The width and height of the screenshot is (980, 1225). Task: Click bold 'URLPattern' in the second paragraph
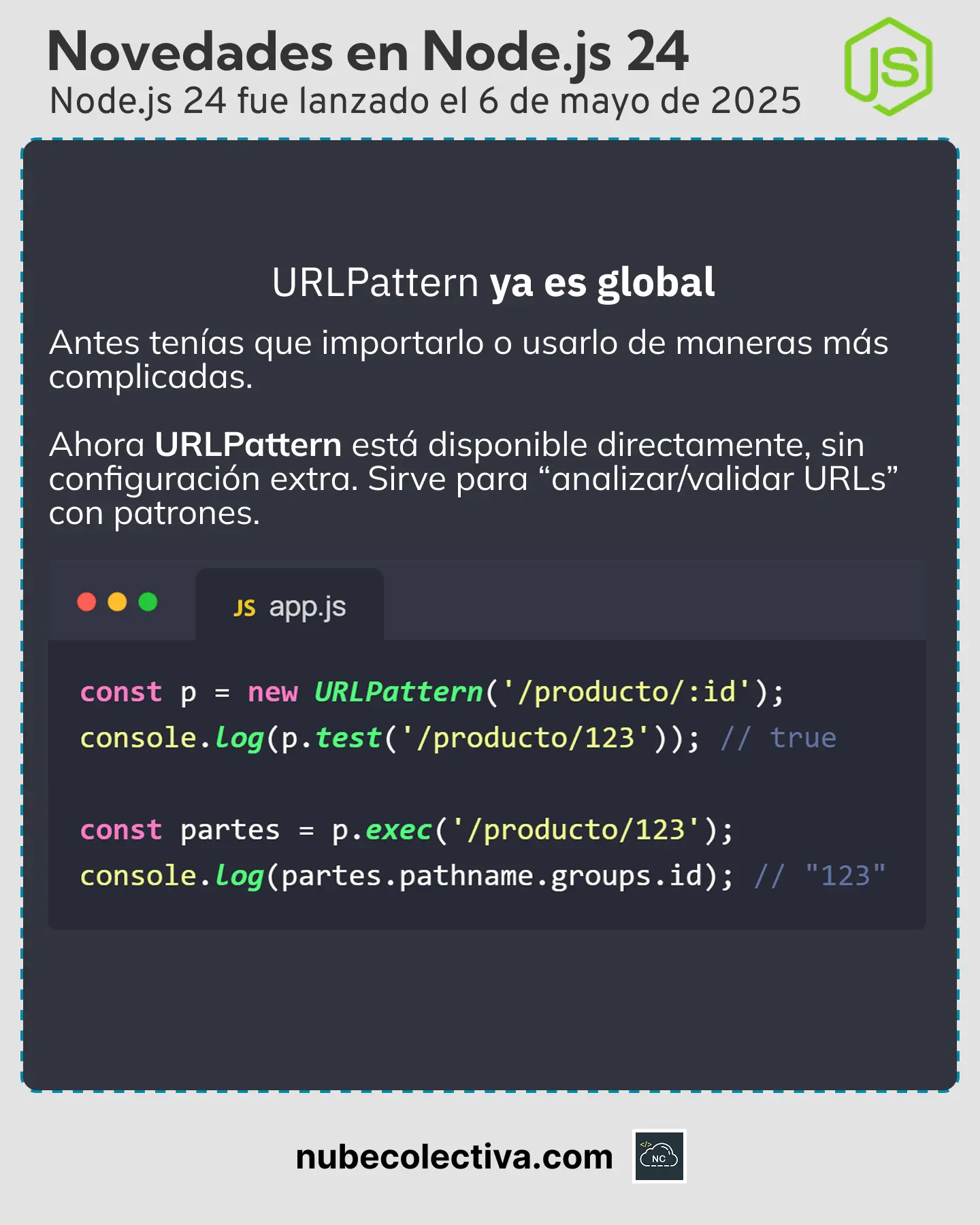coord(248,444)
